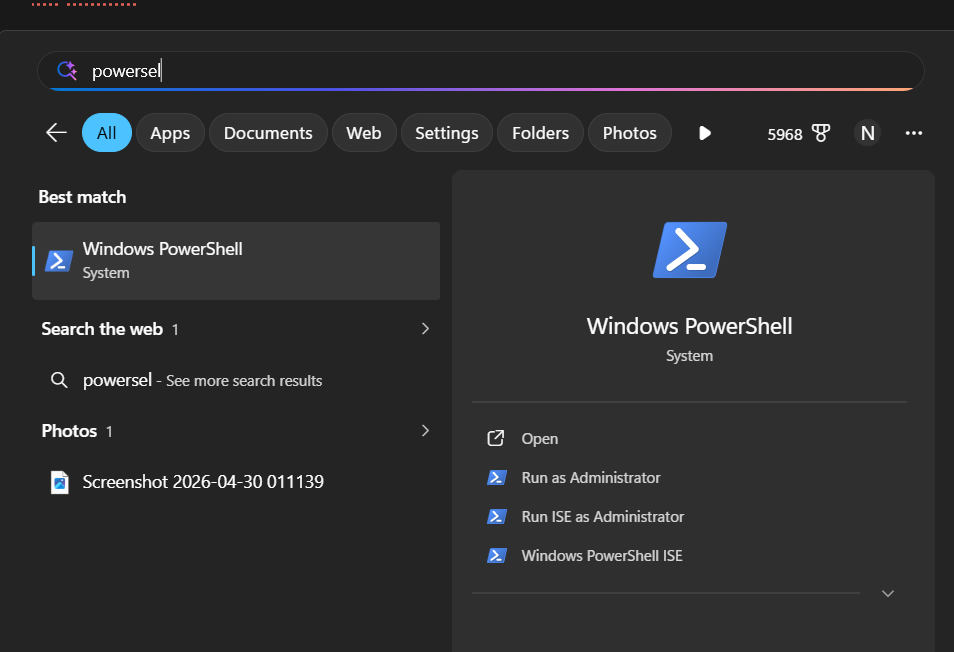Click the Open external link icon
The height and width of the screenshot is (652, 954).
click(496, 438)
